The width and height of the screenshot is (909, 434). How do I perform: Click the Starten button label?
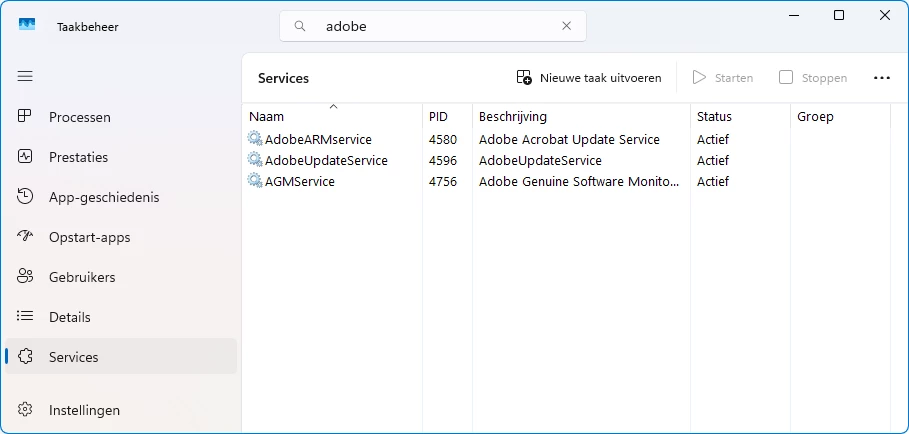tap(734, 78)
